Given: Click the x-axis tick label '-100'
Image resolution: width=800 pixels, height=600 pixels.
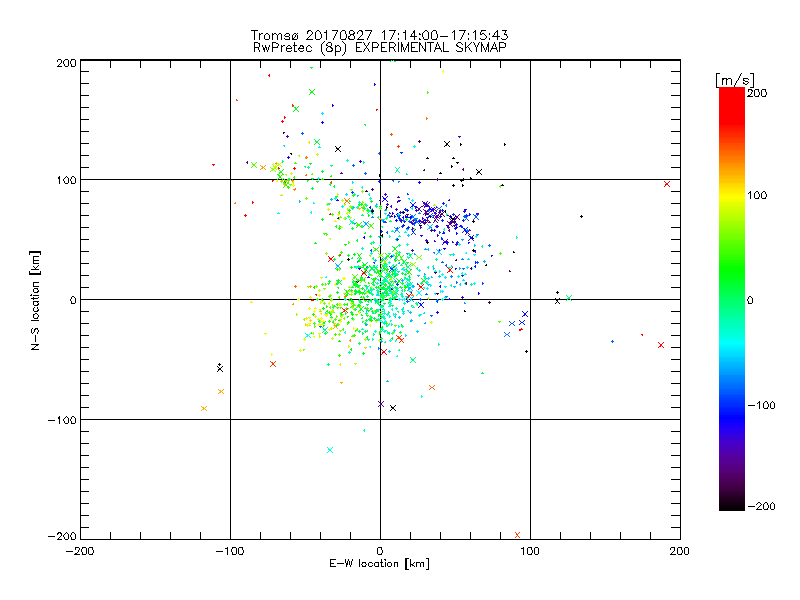Looking at the screenshot, I should click(x=230, y=552).
